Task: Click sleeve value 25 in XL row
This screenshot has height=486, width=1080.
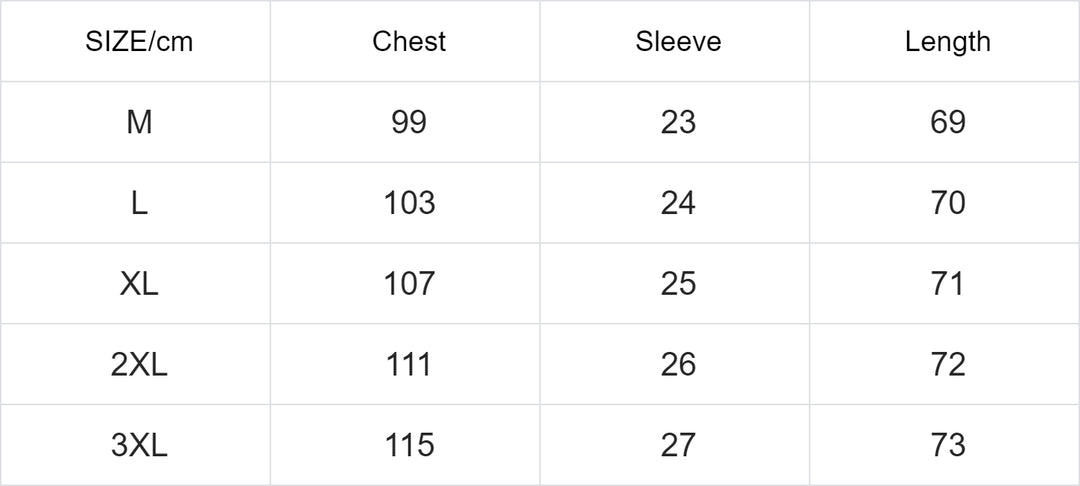Action: tap(678, 284)
